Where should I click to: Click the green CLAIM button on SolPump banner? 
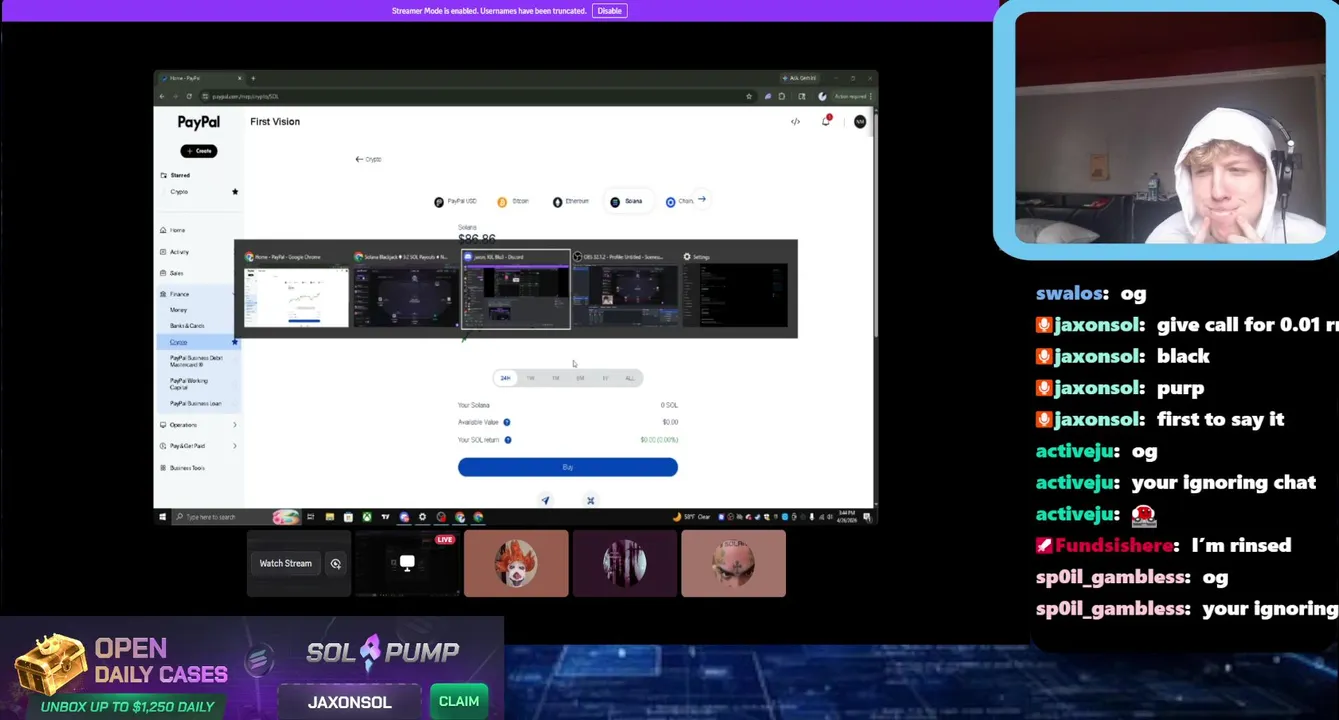pos(459,701)
